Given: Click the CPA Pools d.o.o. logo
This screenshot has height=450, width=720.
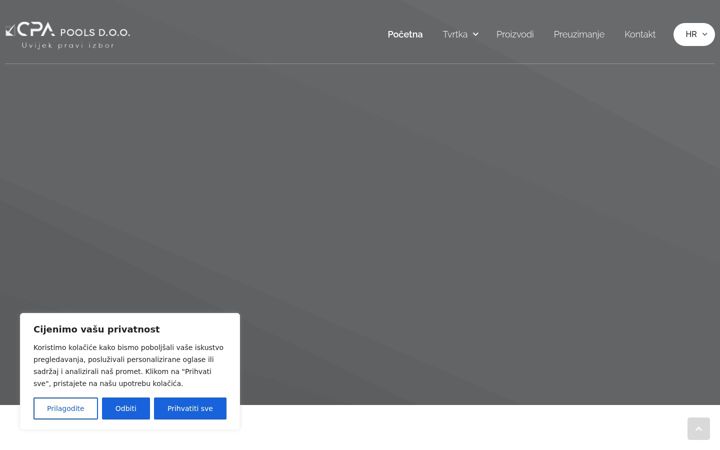Looking at the screenshot, I should pos(68,35).
